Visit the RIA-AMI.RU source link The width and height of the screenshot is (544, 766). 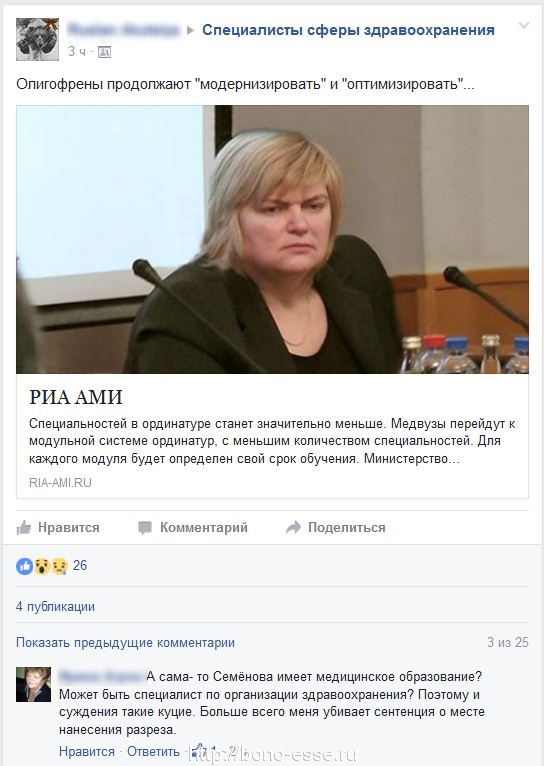[60, 483]
